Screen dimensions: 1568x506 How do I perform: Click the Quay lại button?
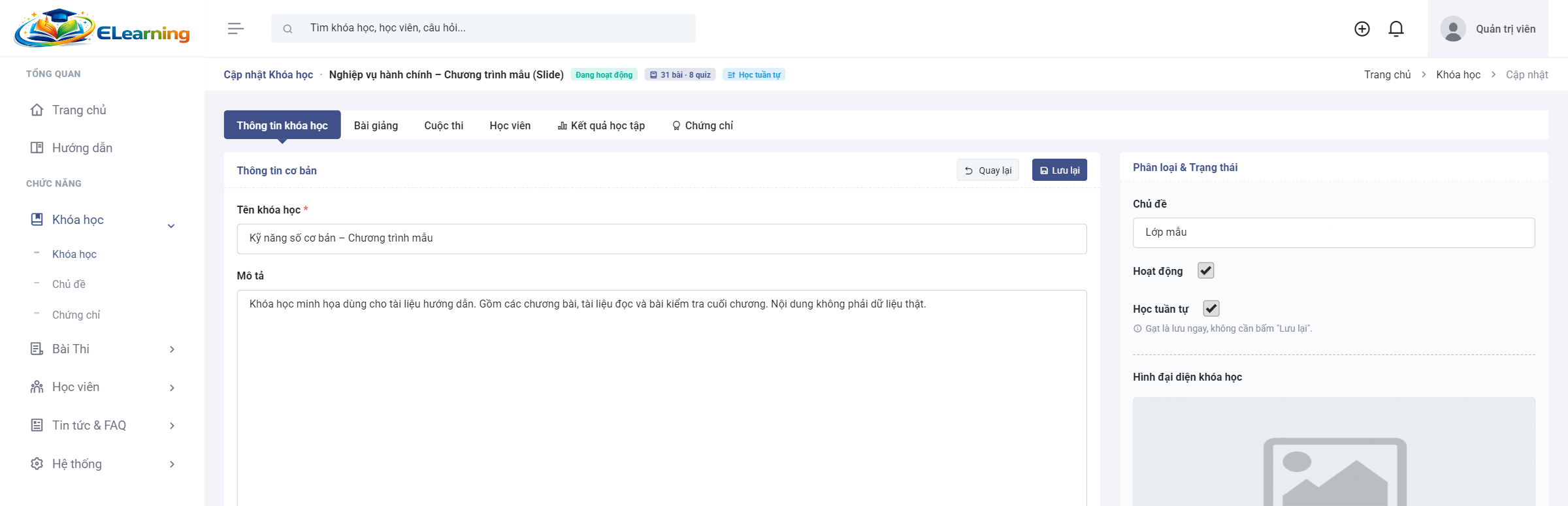[988, 170]
